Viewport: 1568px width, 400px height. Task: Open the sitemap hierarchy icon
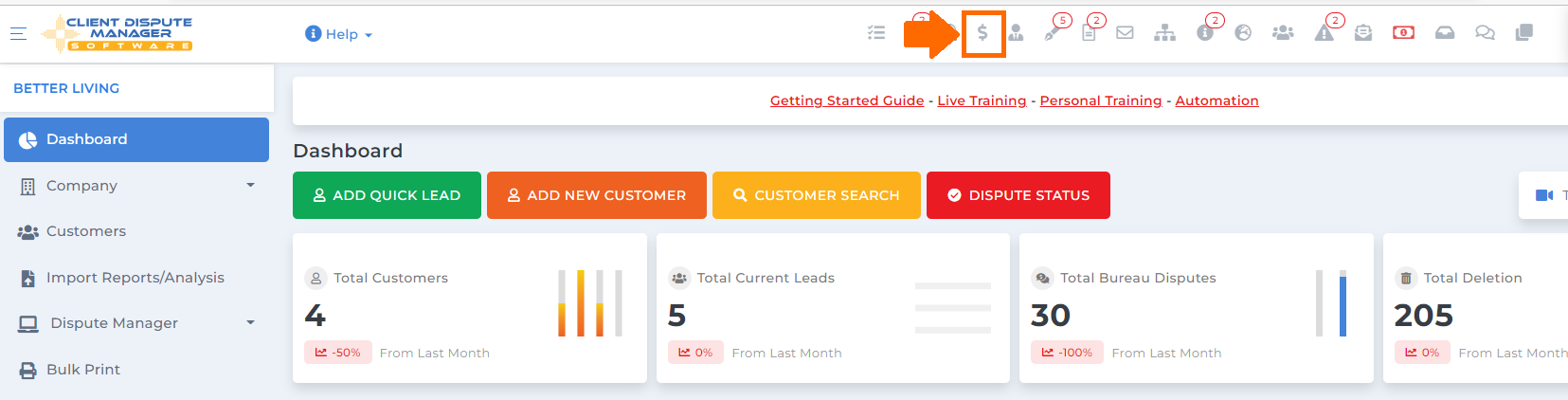tap(1164, 33)
